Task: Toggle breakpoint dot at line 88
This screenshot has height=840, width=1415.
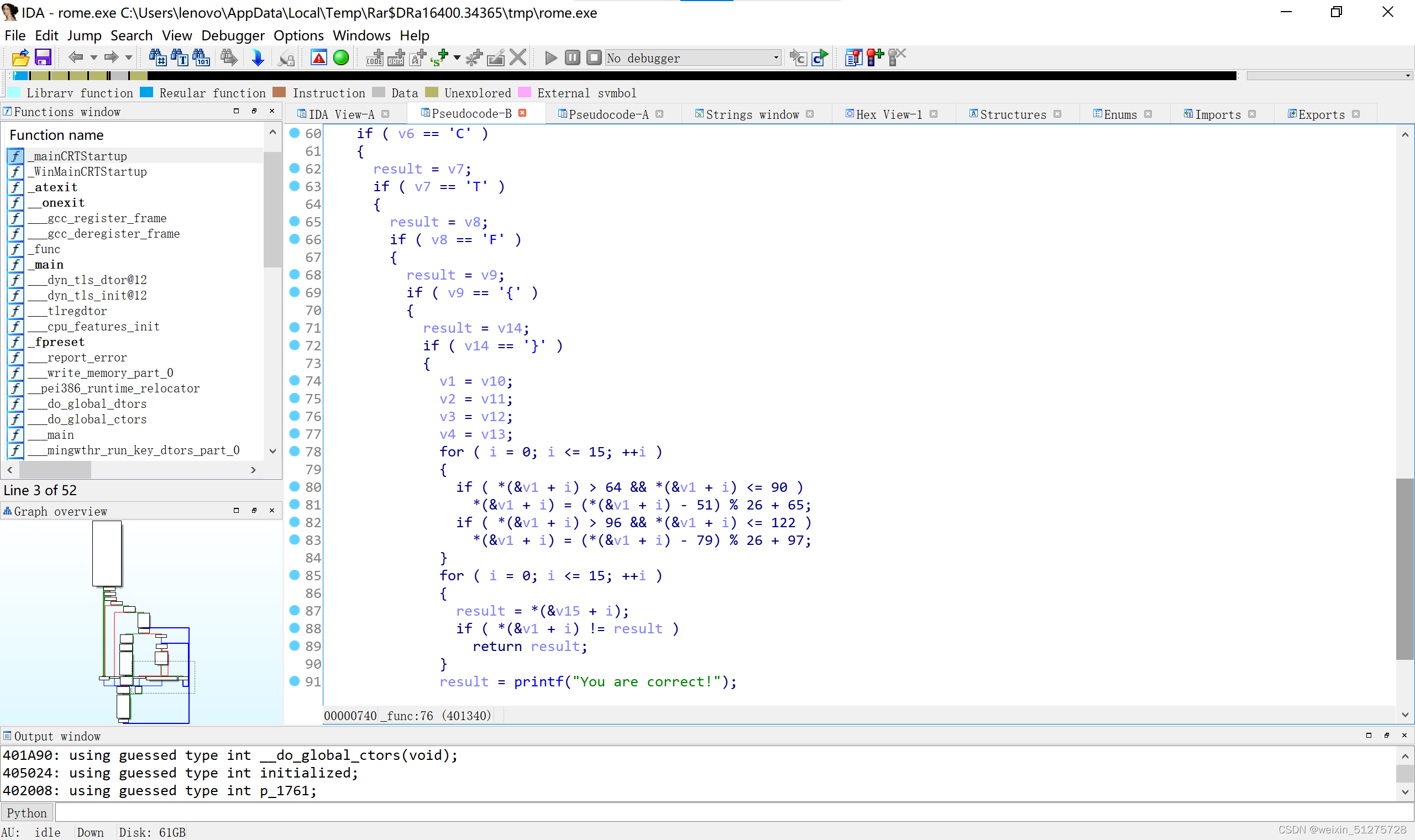Action: (294, 628)
